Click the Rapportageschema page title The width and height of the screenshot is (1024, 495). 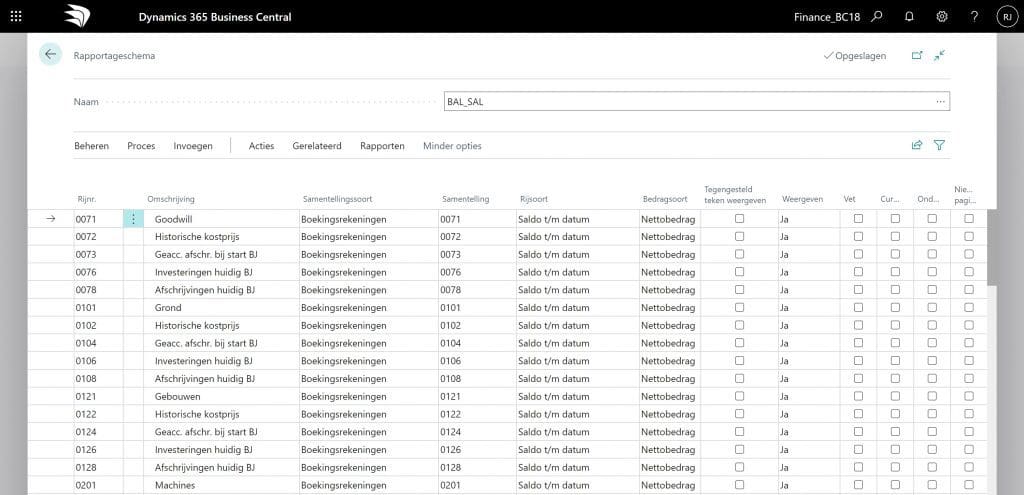click(114, 56)
